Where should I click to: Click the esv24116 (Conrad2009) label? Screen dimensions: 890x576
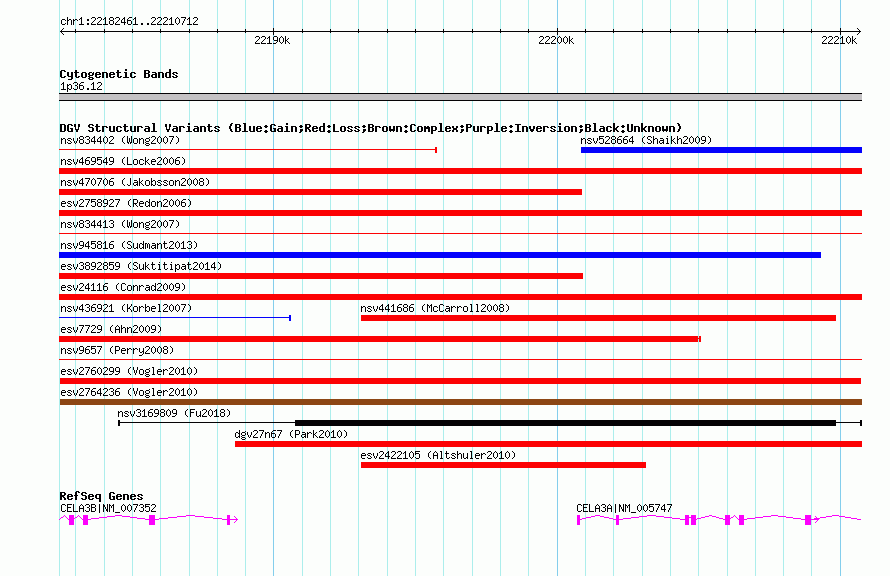123,287
